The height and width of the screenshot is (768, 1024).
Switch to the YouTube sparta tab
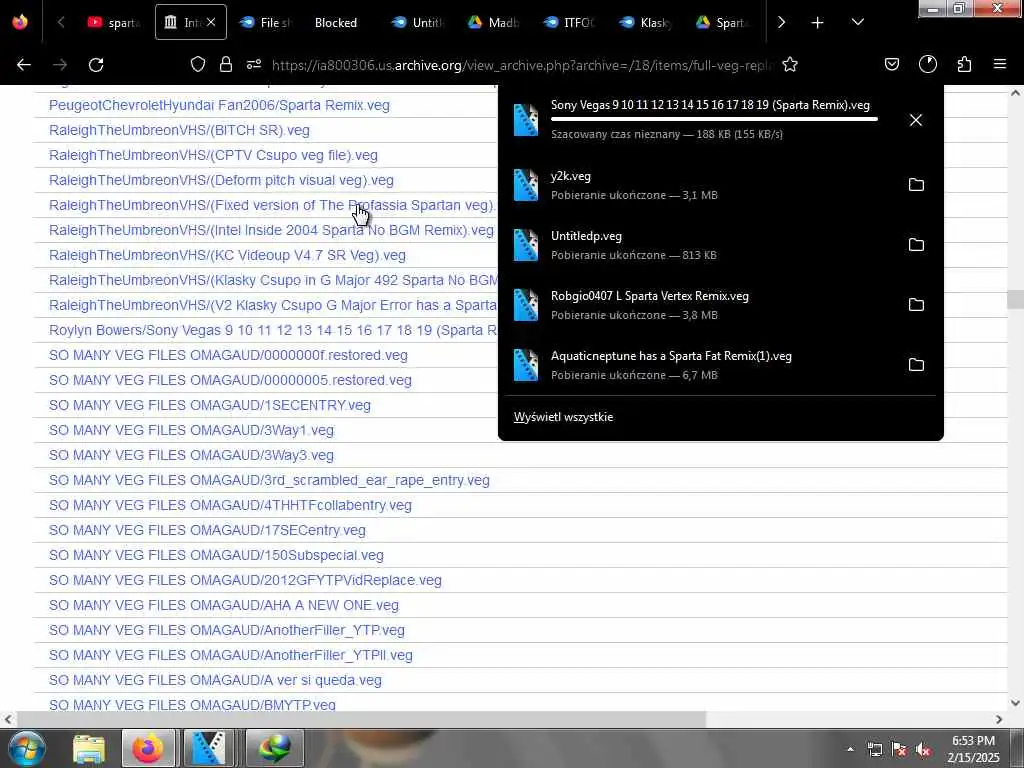[113, 23]
